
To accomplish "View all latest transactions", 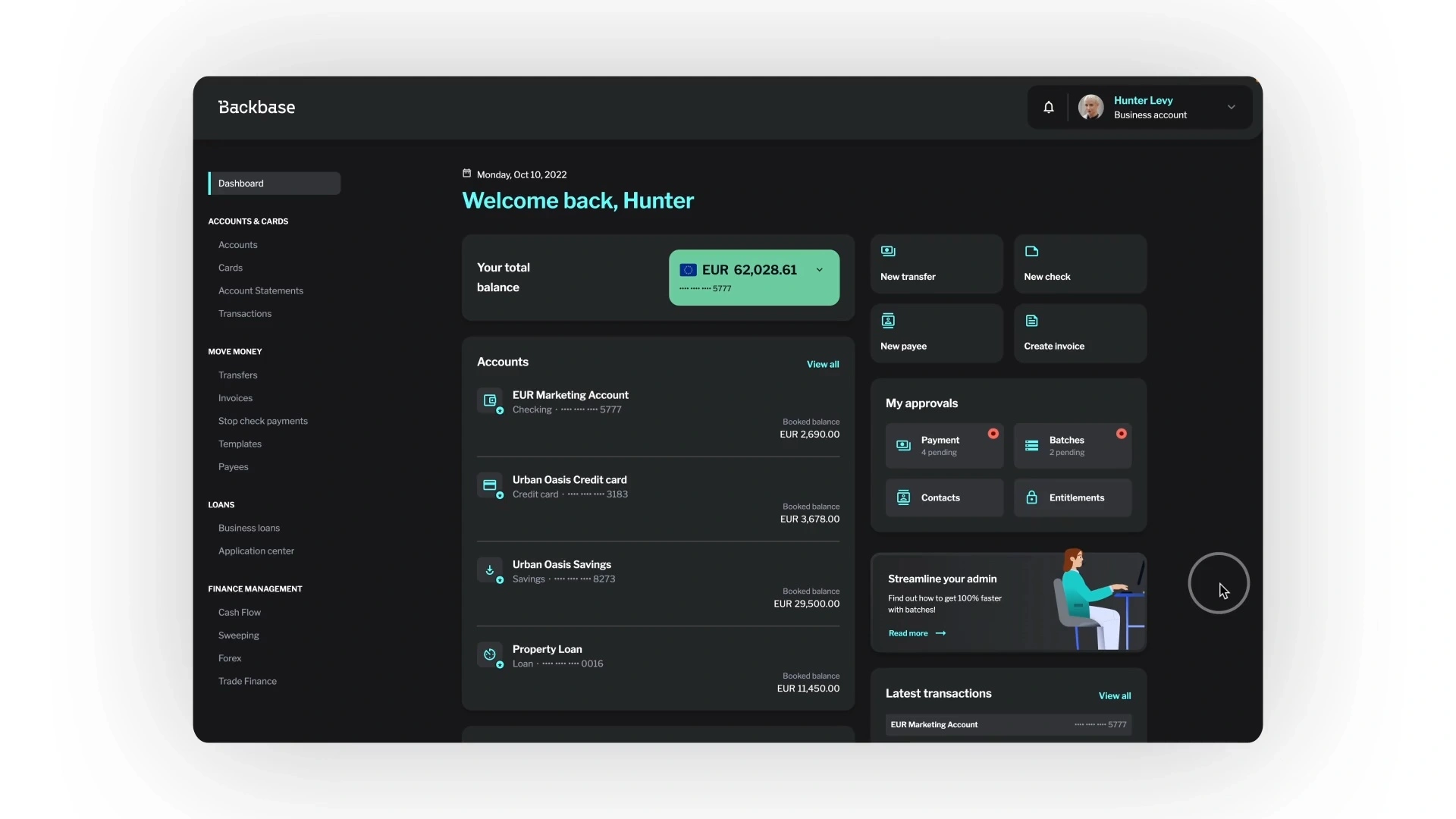I will (x=1114, y=696).
